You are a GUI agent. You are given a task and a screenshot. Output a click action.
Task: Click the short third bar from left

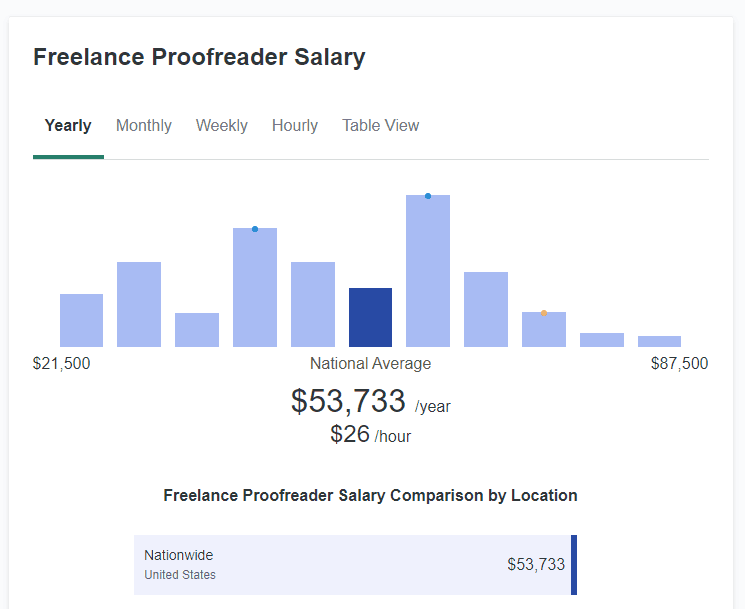pos(197,330)
